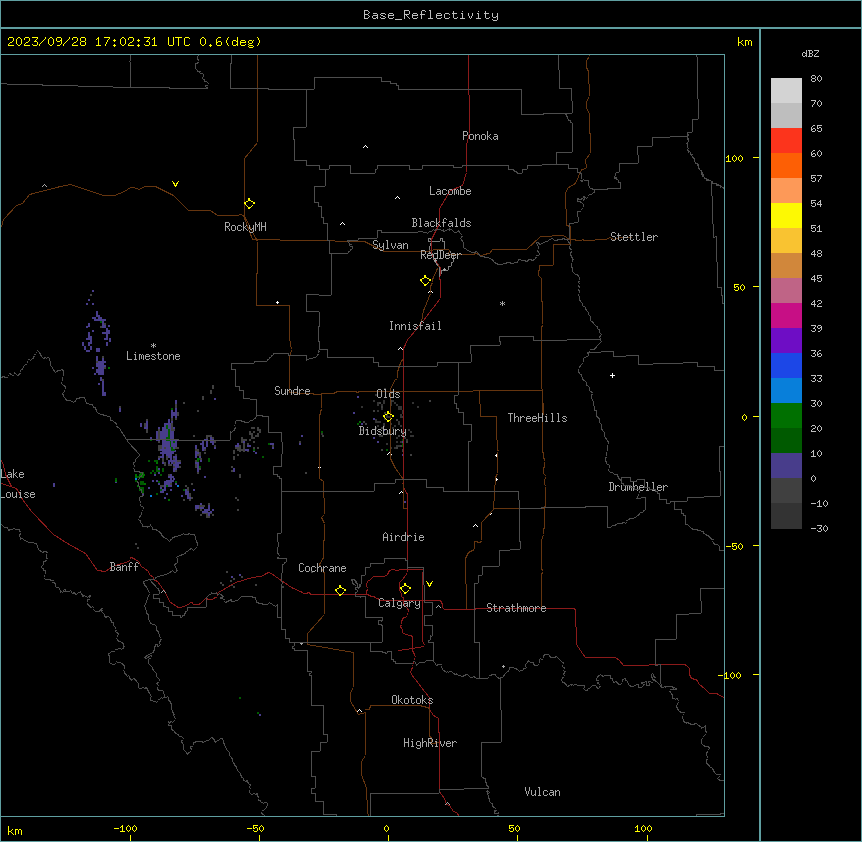Select the magenta 39-42 dBZ legend swatch
This screenshot has width=862, height=842.
pos(786,315)
